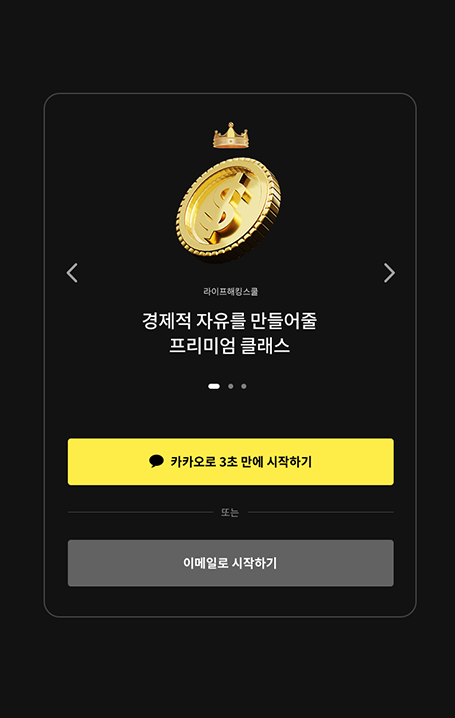Click the 라이프해킹스쿨 brand label
The image size is (455, 718).
[x=231, y=292]
